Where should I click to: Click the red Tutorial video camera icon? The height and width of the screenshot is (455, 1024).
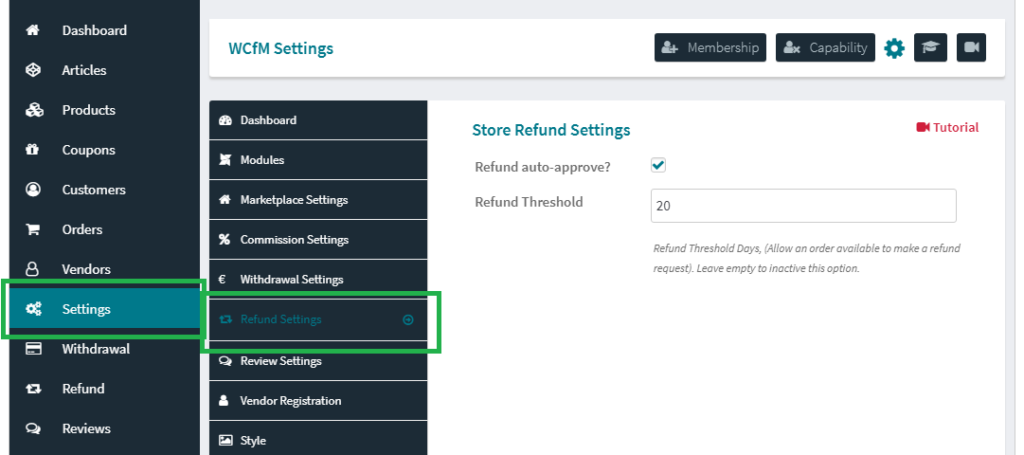pyautogui.click(x=923, y=127)
